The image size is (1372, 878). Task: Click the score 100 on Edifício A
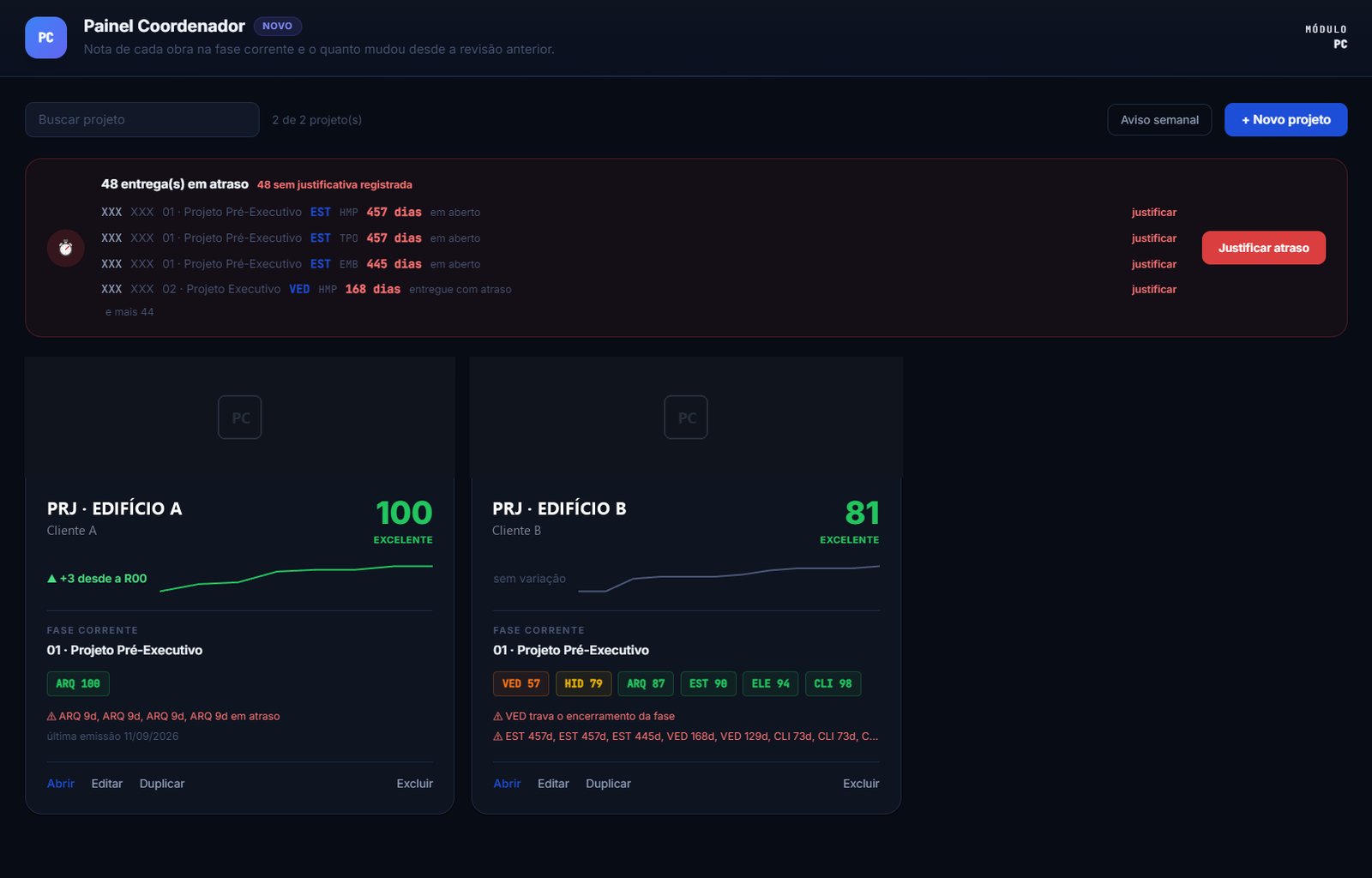pyautogui.click(x=404, y=513)
